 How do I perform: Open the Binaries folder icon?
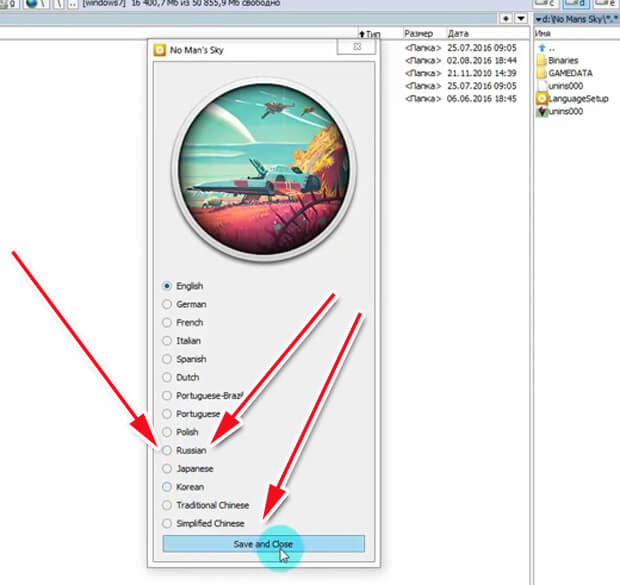(542, 61)
